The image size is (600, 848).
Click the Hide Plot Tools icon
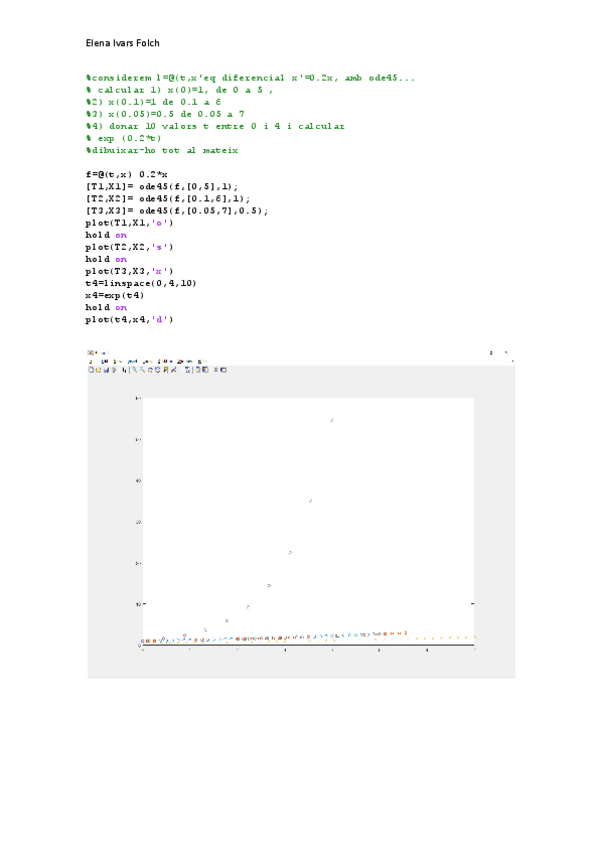[215, 370]
